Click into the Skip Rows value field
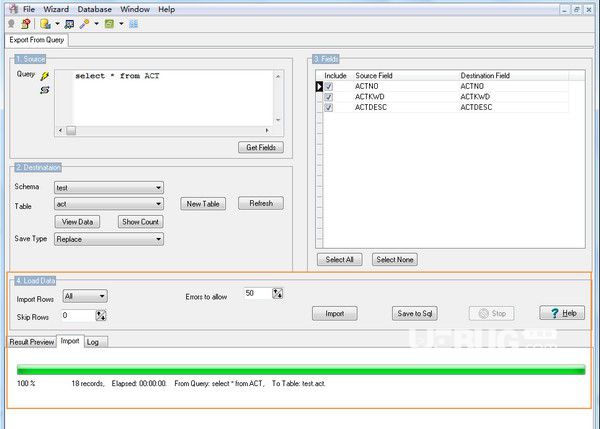Screen dimensions: 600x429 point(78,315)
